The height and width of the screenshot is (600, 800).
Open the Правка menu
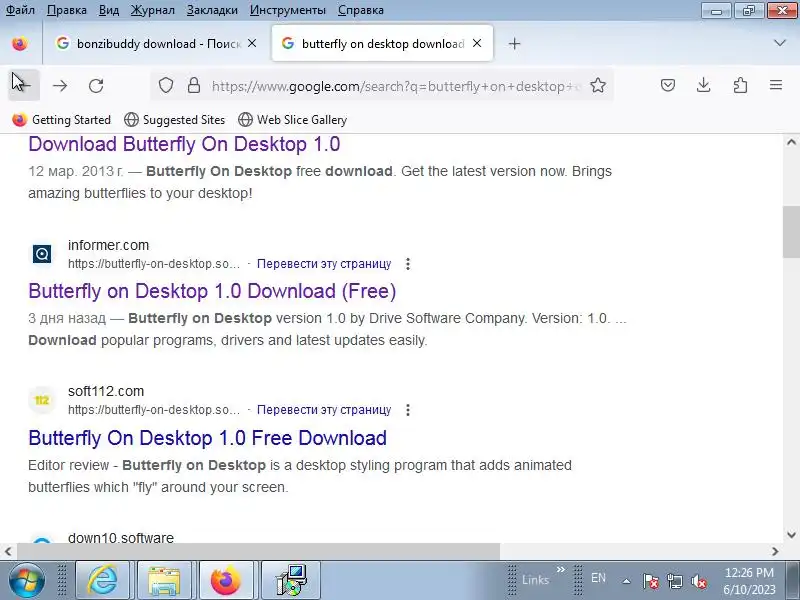coord(67,10)
